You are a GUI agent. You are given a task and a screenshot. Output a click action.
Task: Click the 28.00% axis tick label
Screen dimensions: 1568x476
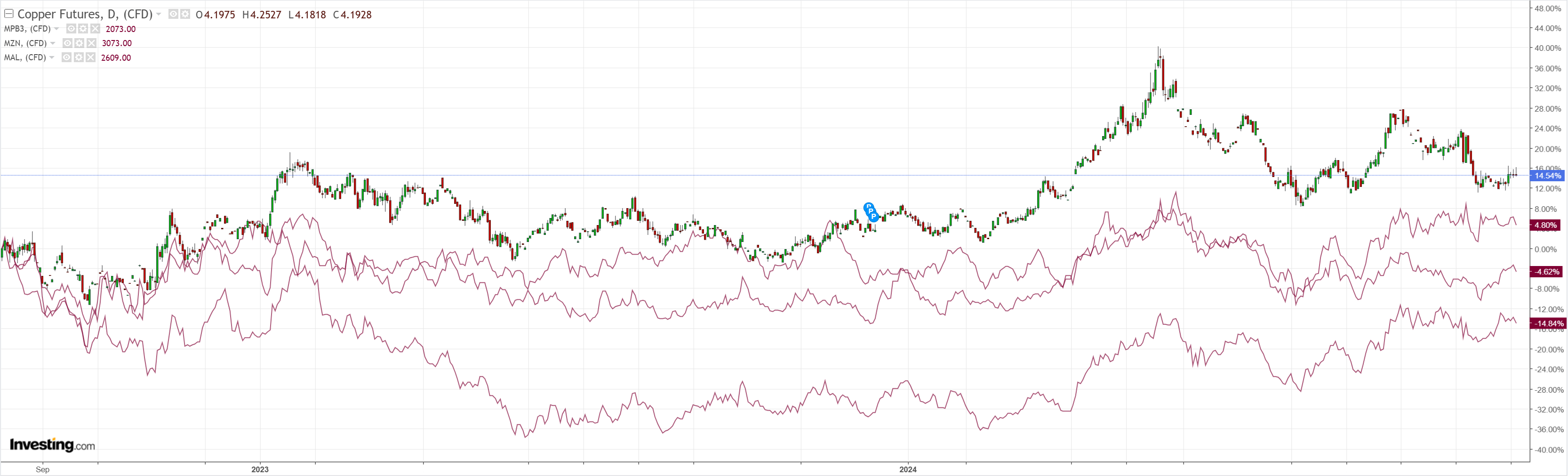tap(1548, 109)
